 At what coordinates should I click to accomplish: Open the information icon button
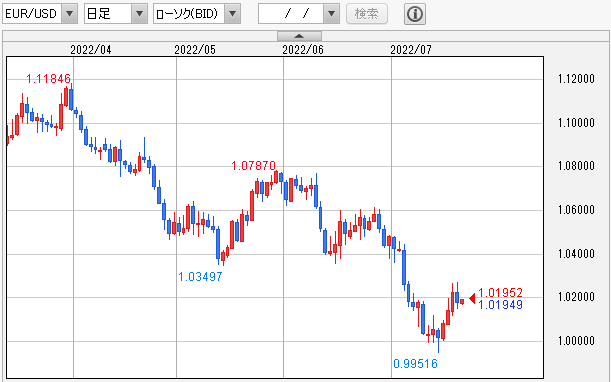coord(415,14)
